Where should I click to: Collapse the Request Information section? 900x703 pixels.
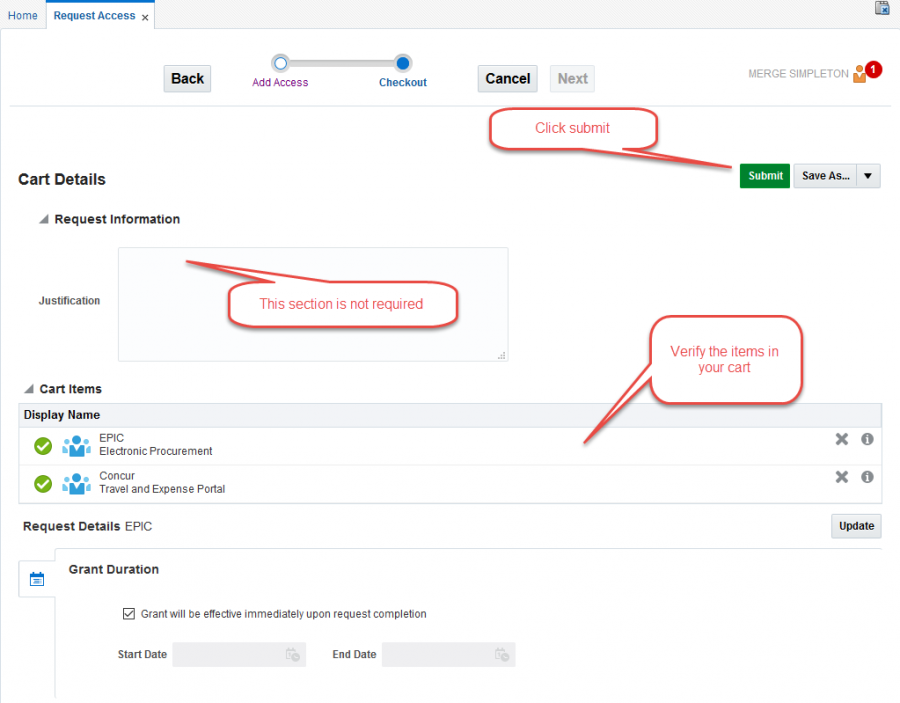coord(43,219)
